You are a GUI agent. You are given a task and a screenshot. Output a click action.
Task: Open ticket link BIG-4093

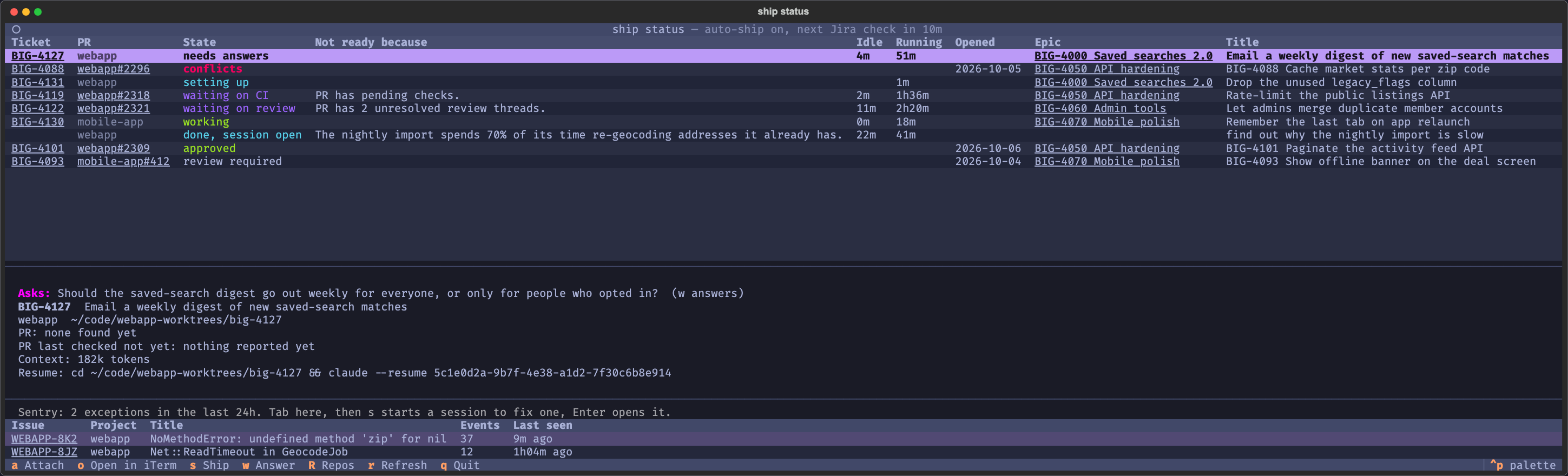[x=38, y=161]
